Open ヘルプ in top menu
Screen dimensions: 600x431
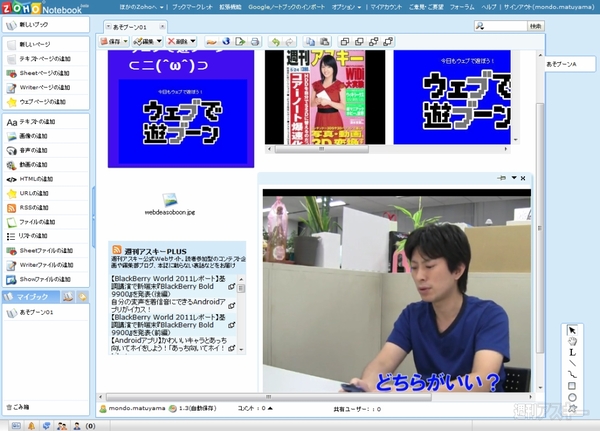tap(489, 7)
